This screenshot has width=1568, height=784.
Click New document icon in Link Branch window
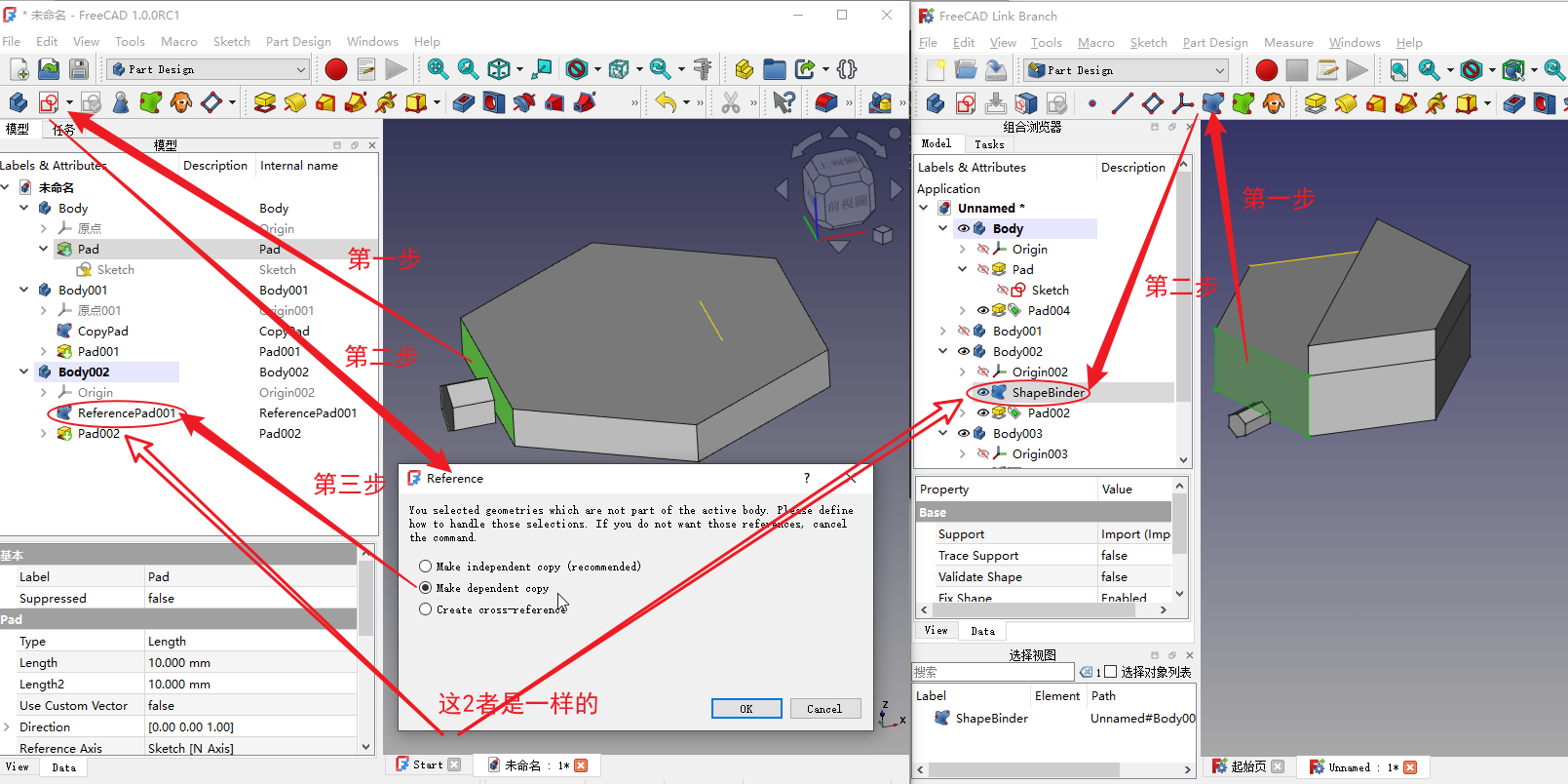pos(936,70)
